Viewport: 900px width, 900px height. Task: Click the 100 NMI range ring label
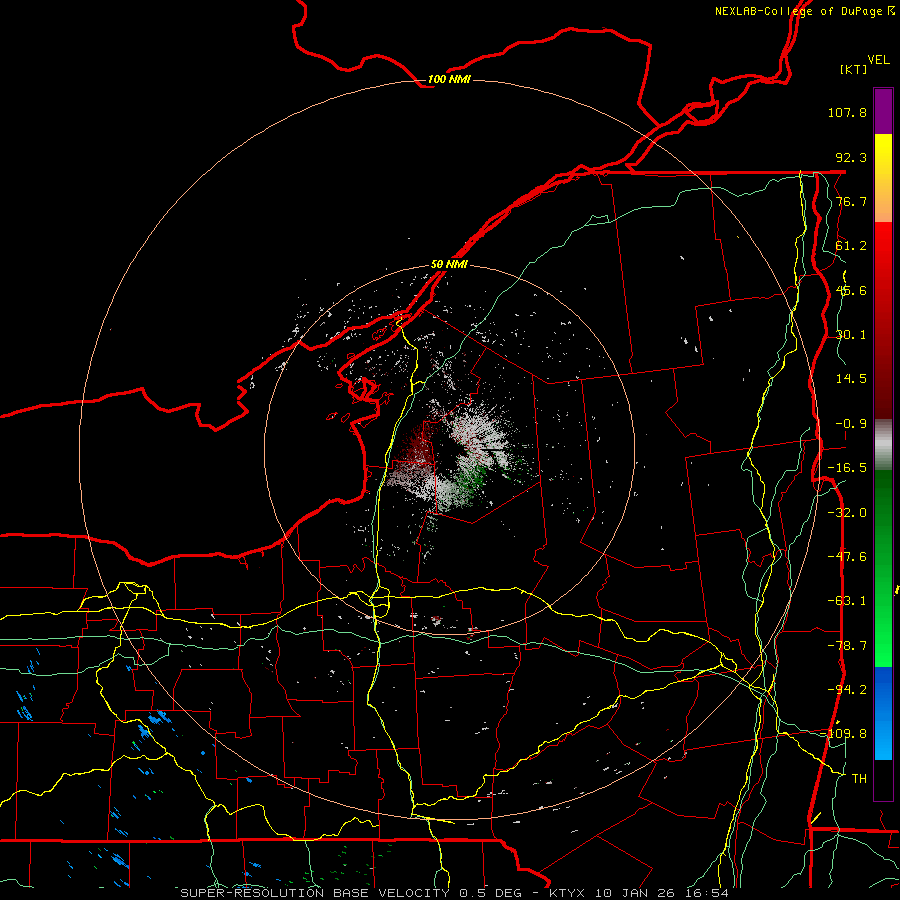[x=449, y=79]
